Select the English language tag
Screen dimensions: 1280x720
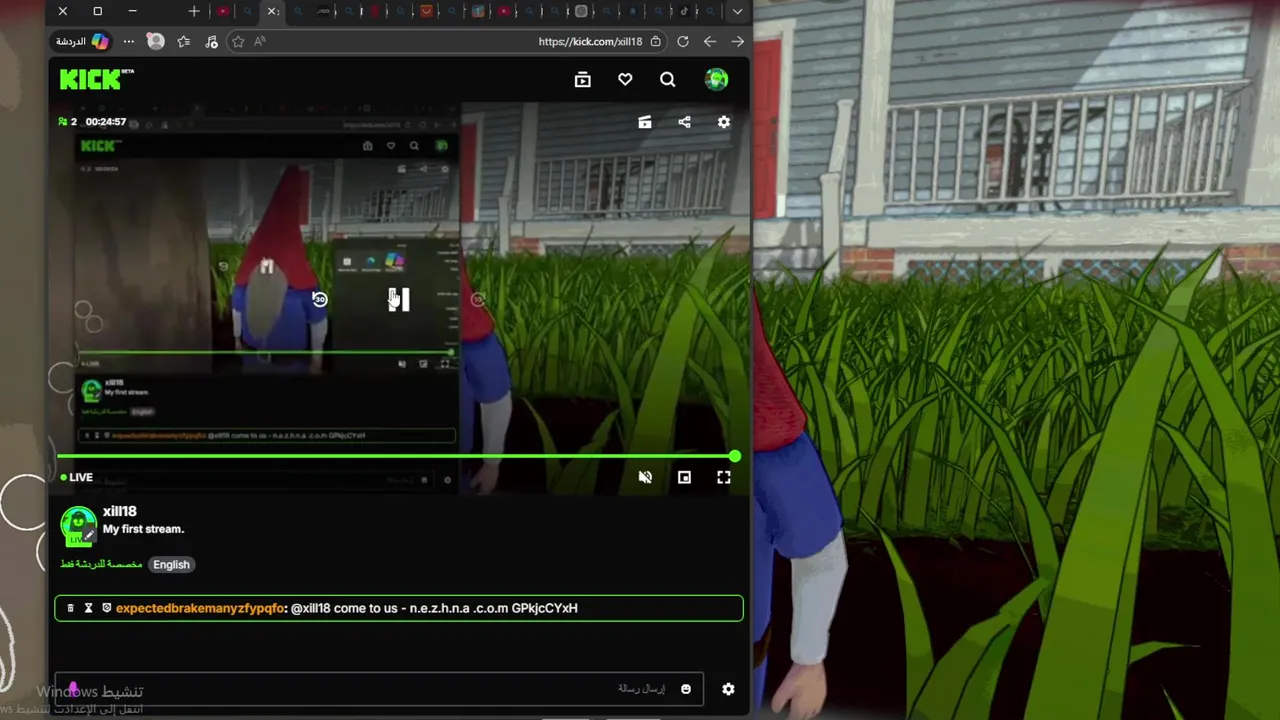click(171, 565)
